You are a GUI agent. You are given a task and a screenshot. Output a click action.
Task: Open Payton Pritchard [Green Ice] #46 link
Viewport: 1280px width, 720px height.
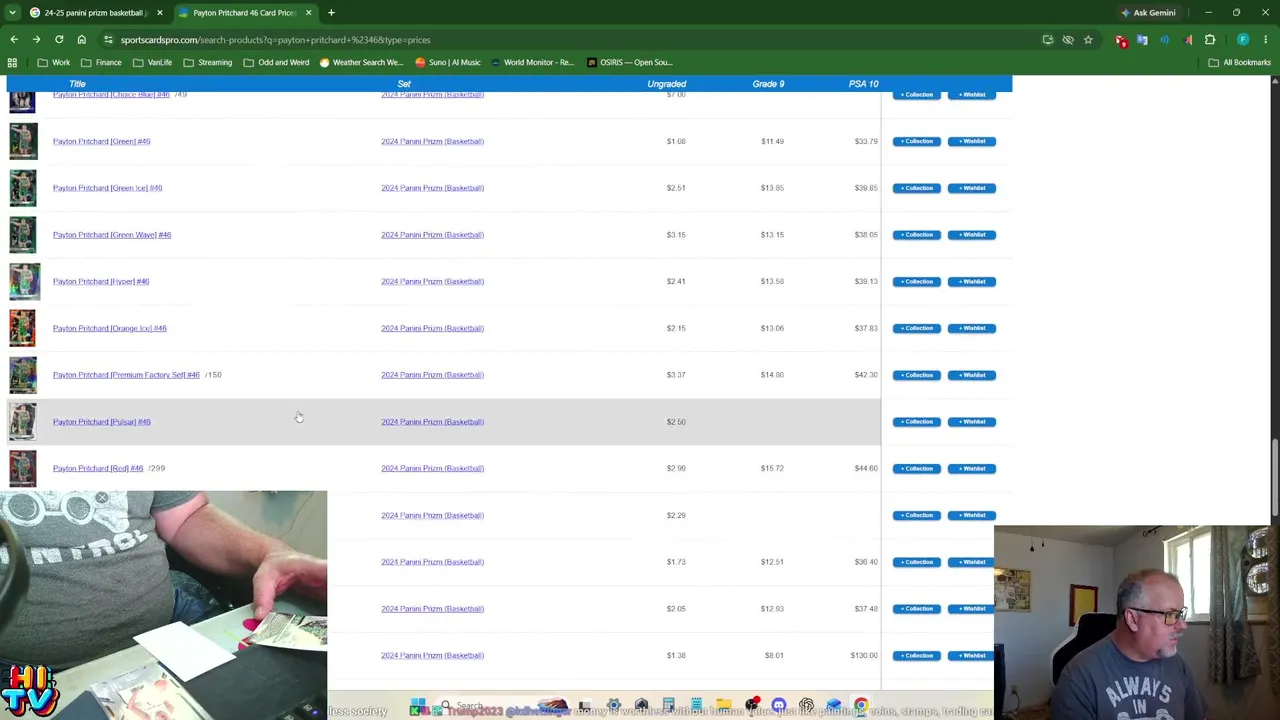click(107, 188)
